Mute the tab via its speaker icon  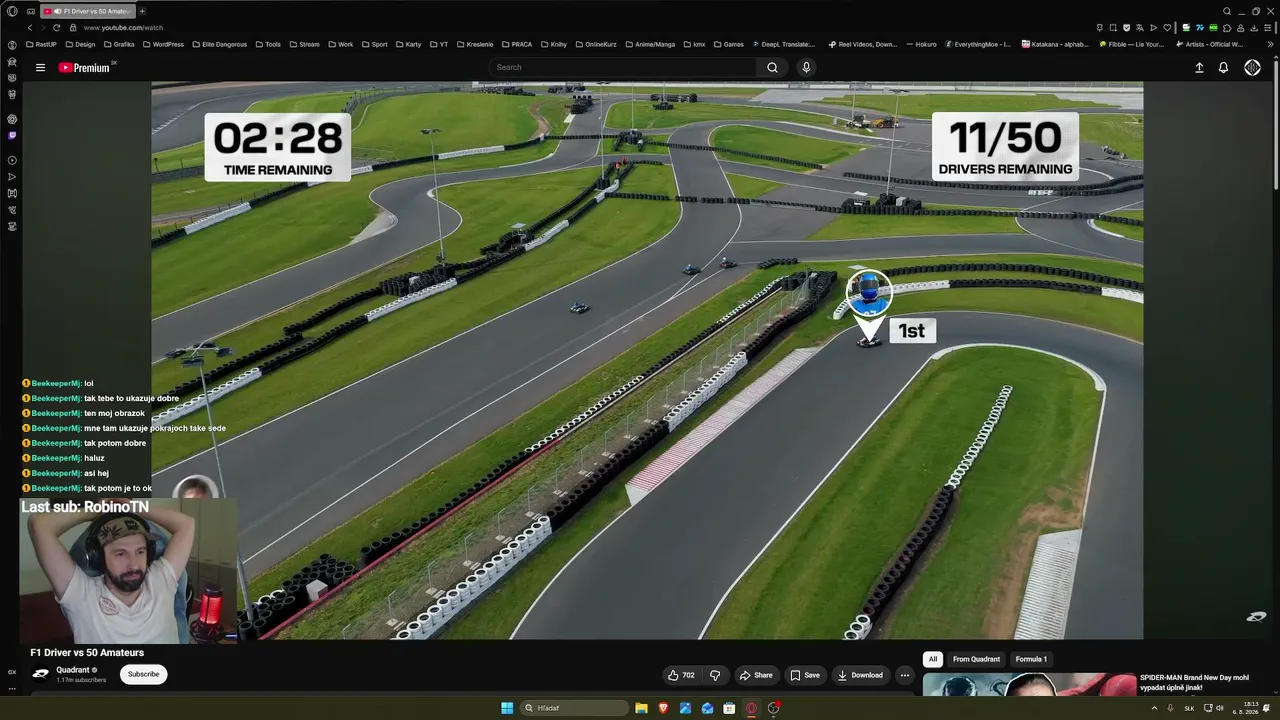[x=57, y=11]
